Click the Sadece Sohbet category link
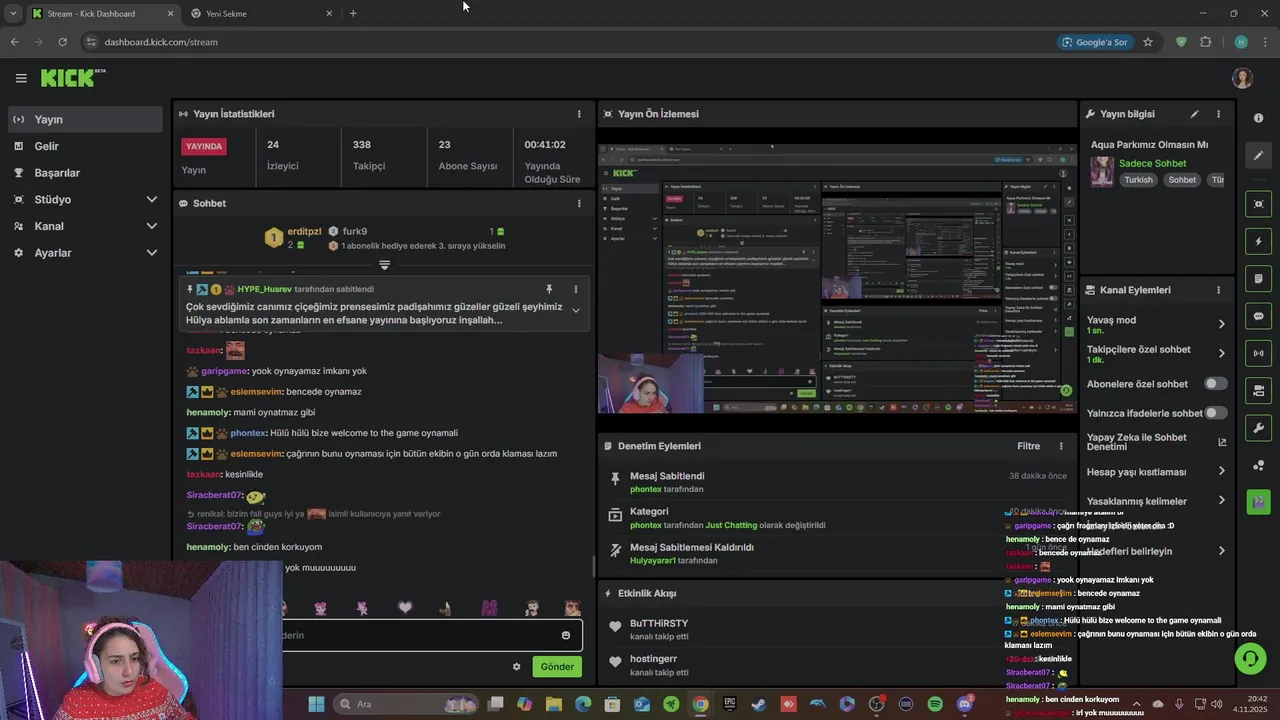1280x720 pixels. pyautogui.click(x=1152, y=163)
